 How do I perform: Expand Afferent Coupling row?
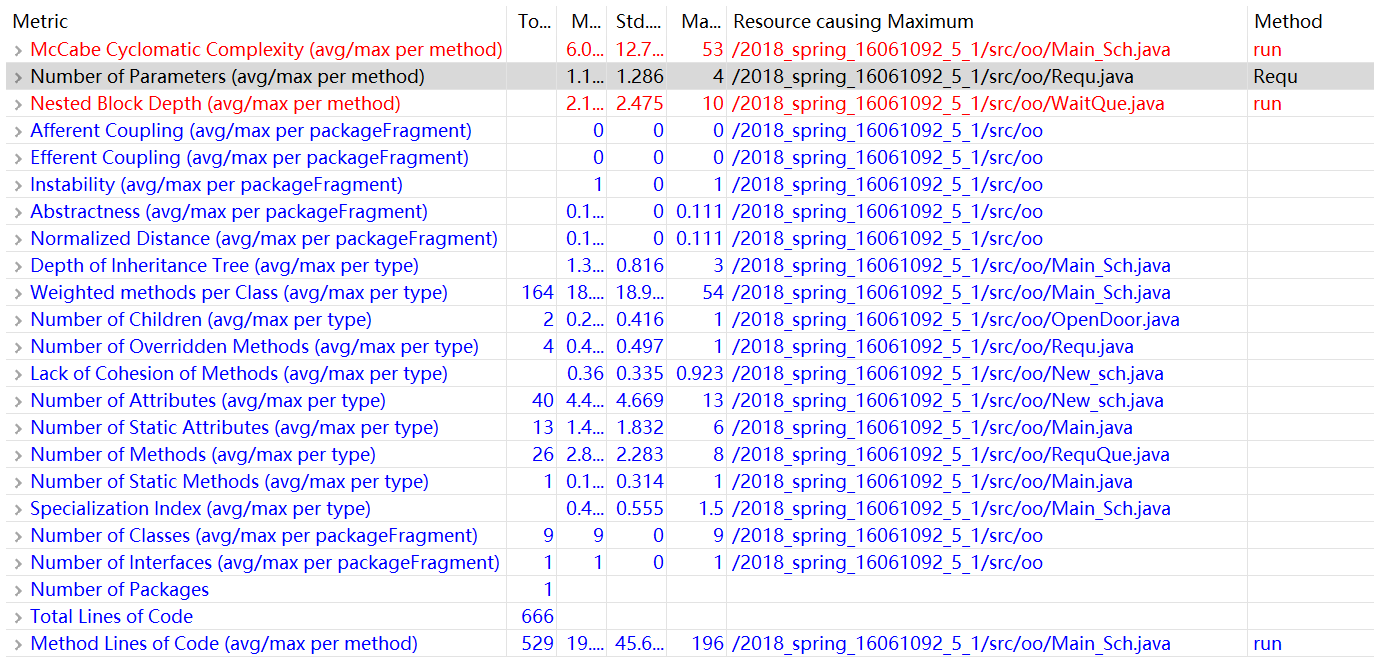tap(17, 131)
